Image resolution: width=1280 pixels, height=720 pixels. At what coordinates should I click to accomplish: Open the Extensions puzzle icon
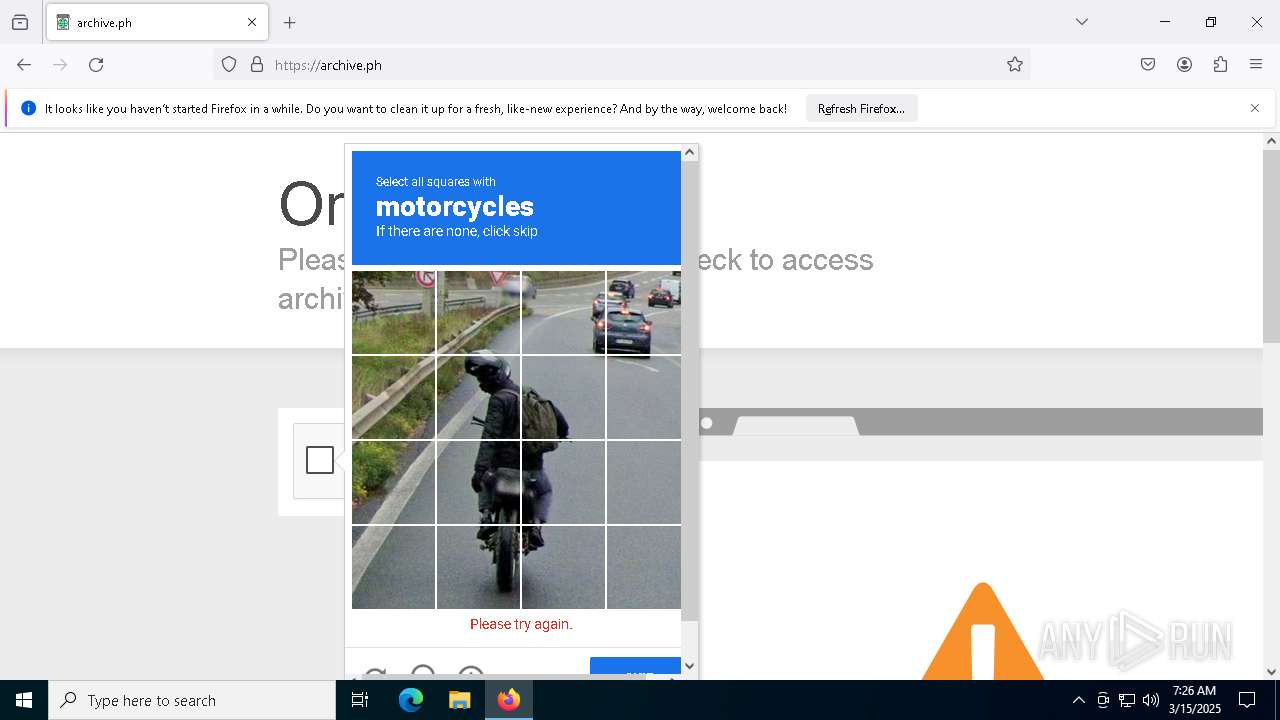tap(1220, 65)
